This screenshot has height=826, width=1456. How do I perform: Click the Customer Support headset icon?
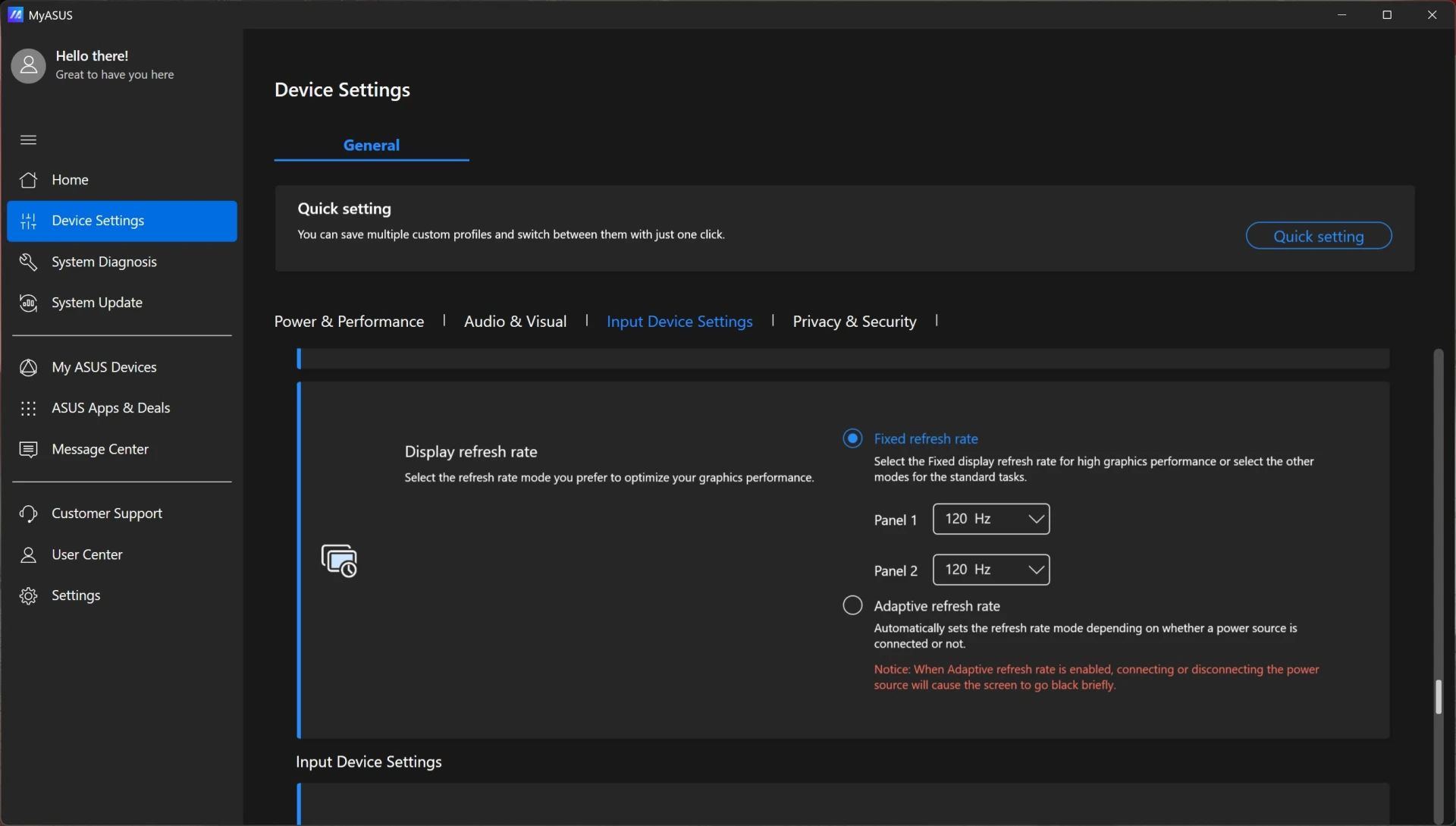pos(28,514)
